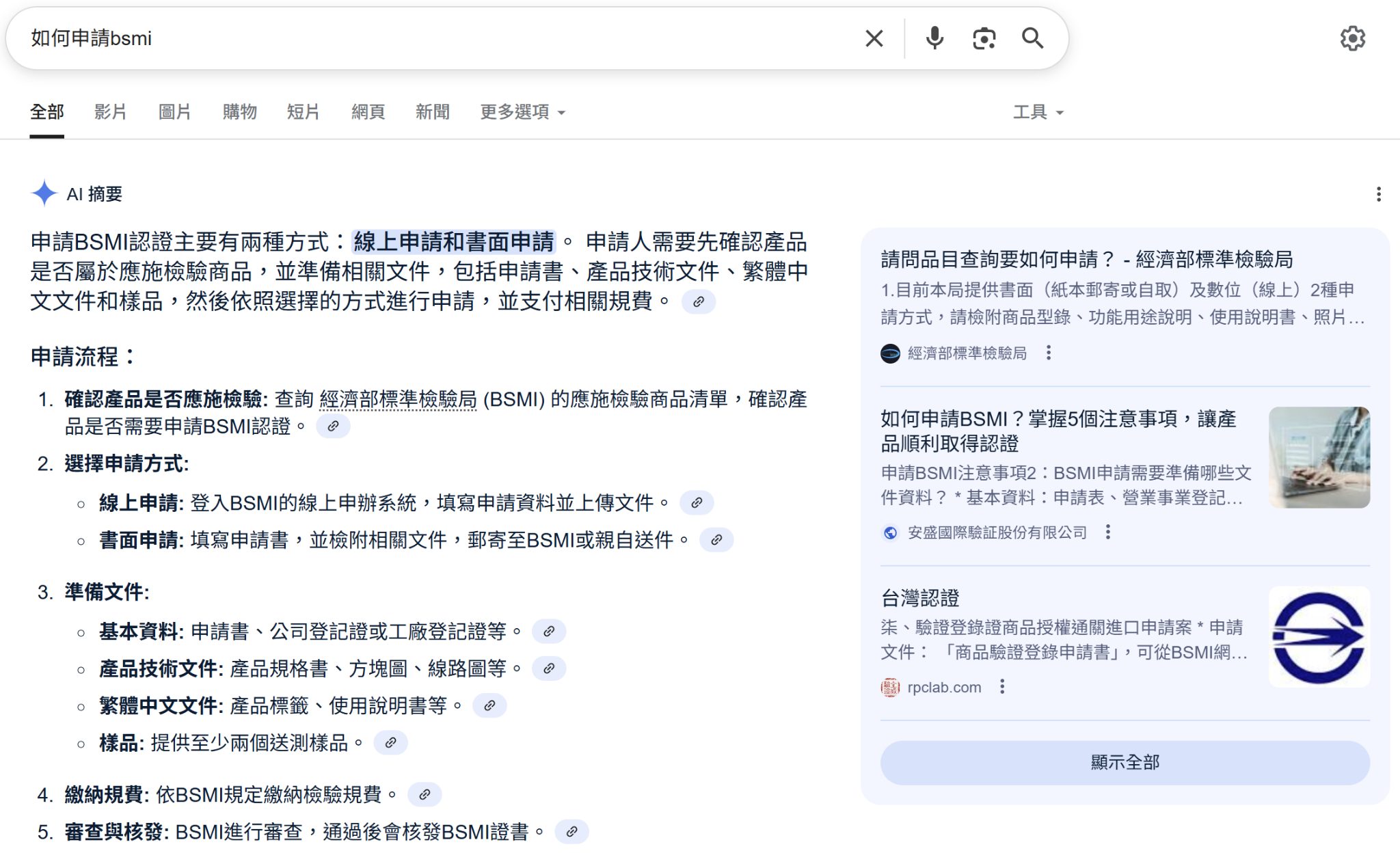Open the 經濟部標準檢驗局 inline link in step 1
The width and height of the screenshot is (1400, 853).
click(398, 399)
